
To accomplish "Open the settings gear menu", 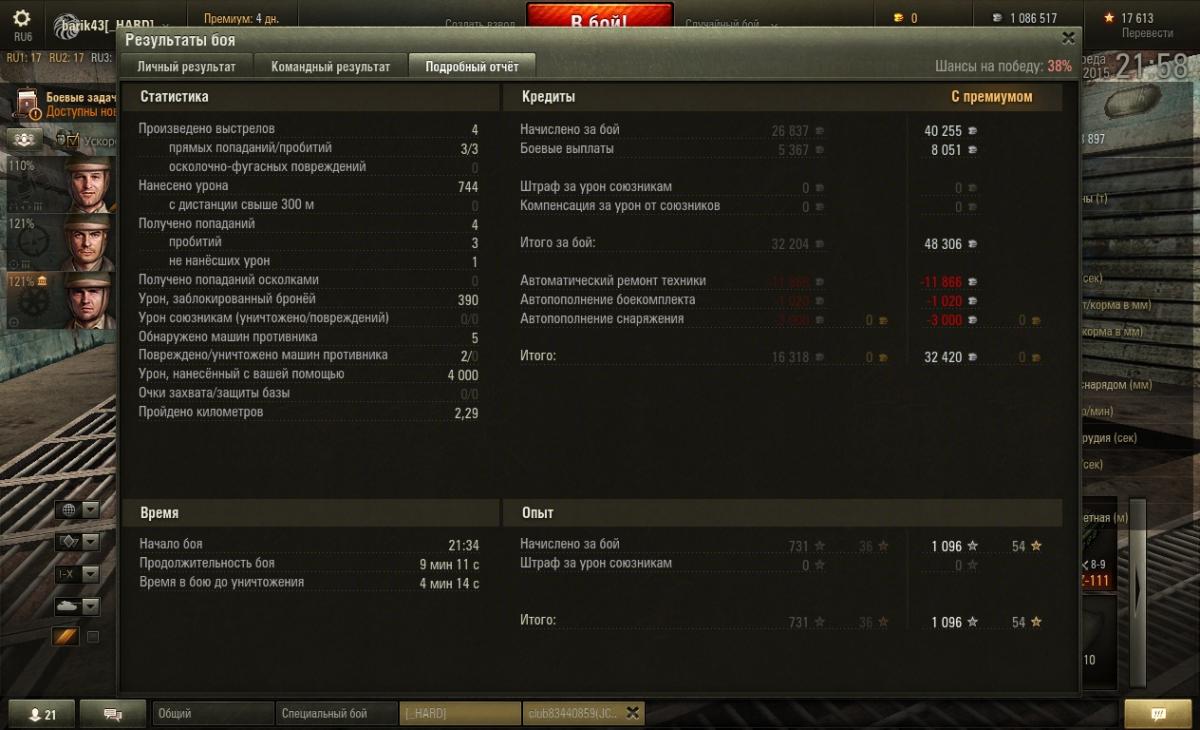I will (x=22, y=19).
